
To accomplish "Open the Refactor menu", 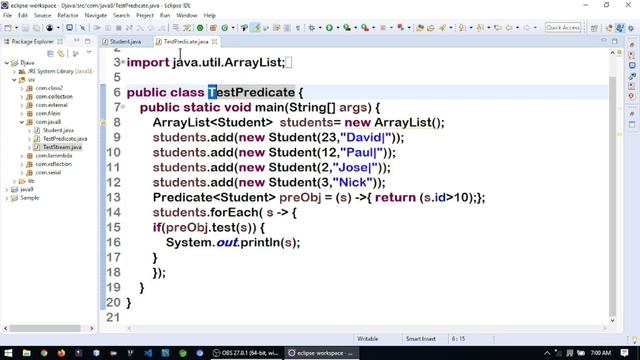I will [68, 15].
